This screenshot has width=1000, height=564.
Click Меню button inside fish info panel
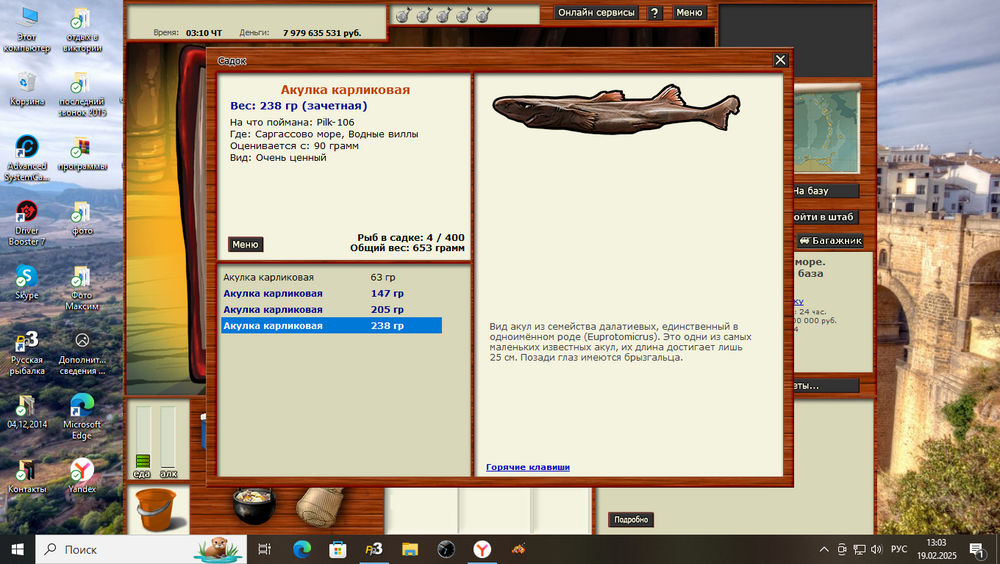(245, 244)
